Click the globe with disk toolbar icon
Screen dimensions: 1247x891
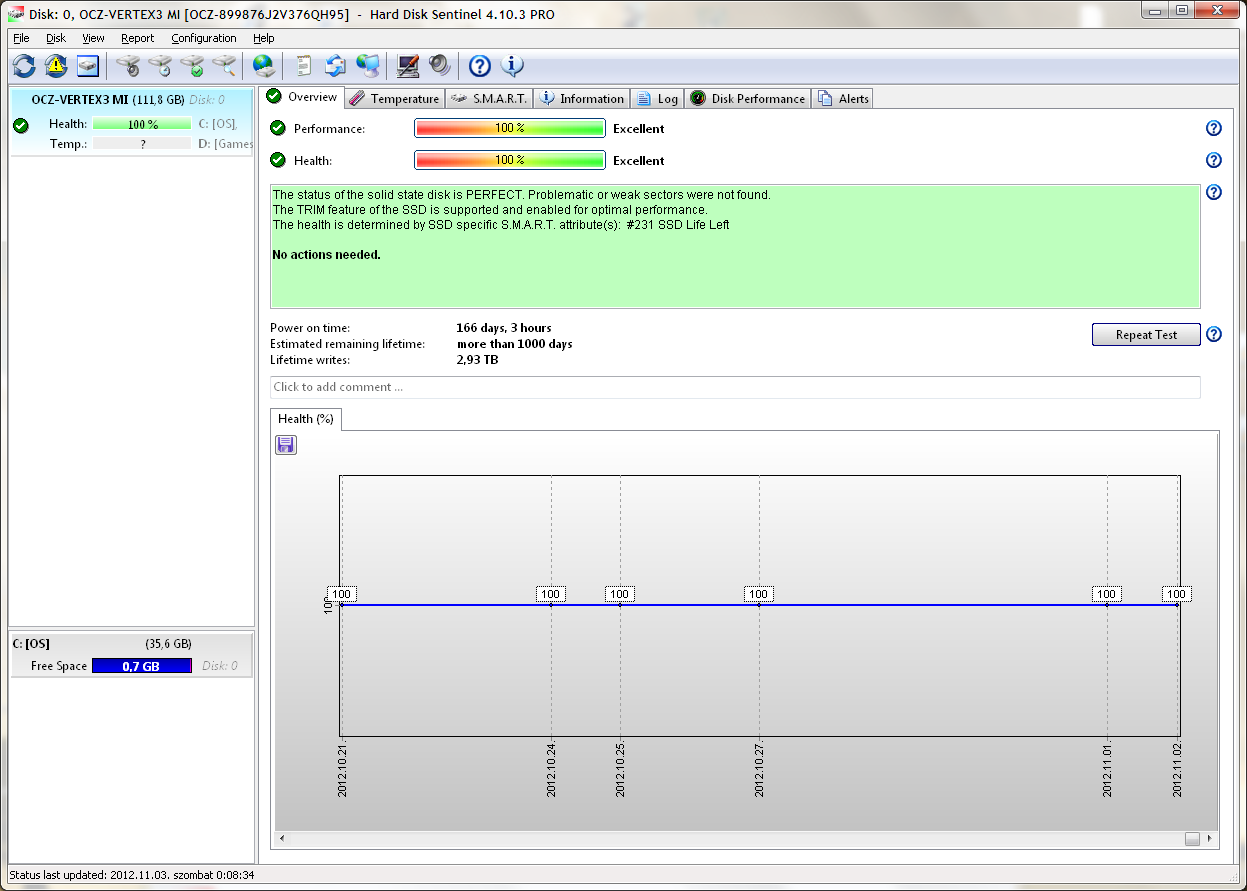pyautogui.click(x=264, y=67)
